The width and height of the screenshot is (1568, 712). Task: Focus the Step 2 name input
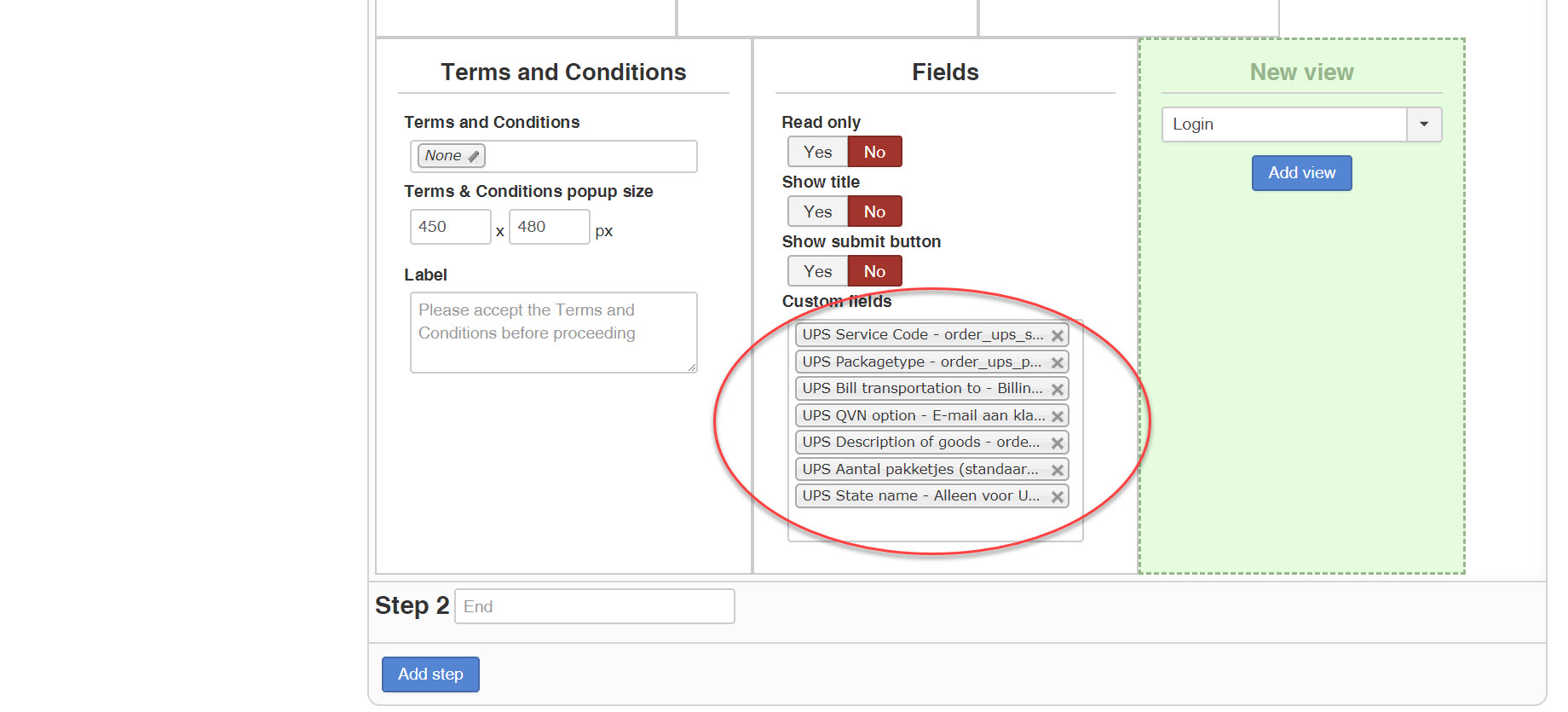[594, 606]
